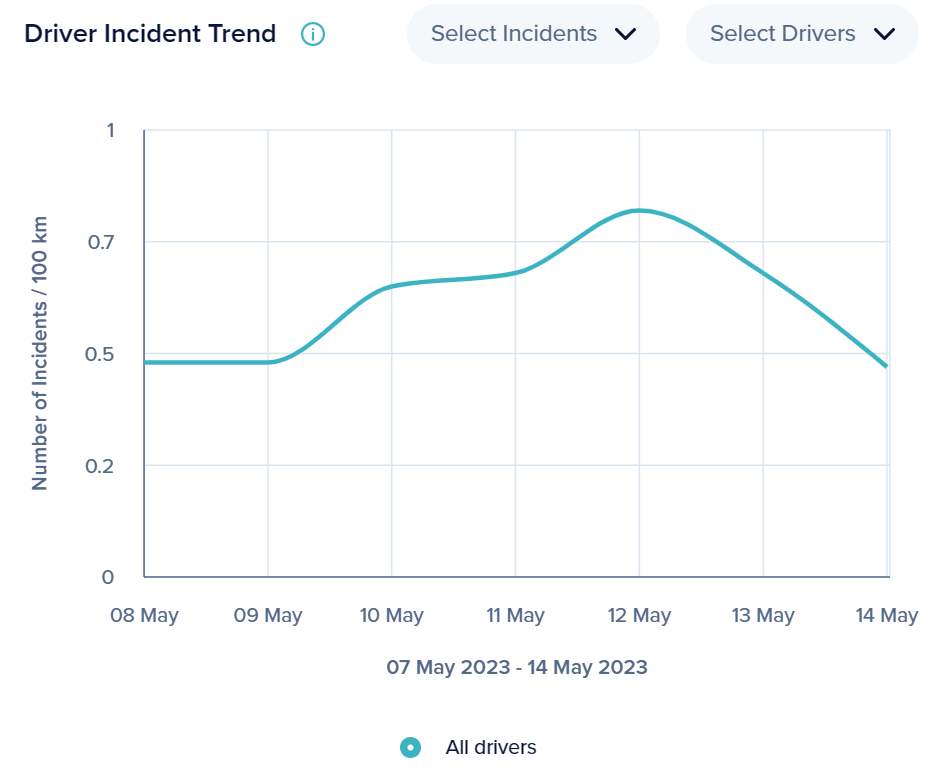Click the 12 May x-axis label

pos(639,616)
